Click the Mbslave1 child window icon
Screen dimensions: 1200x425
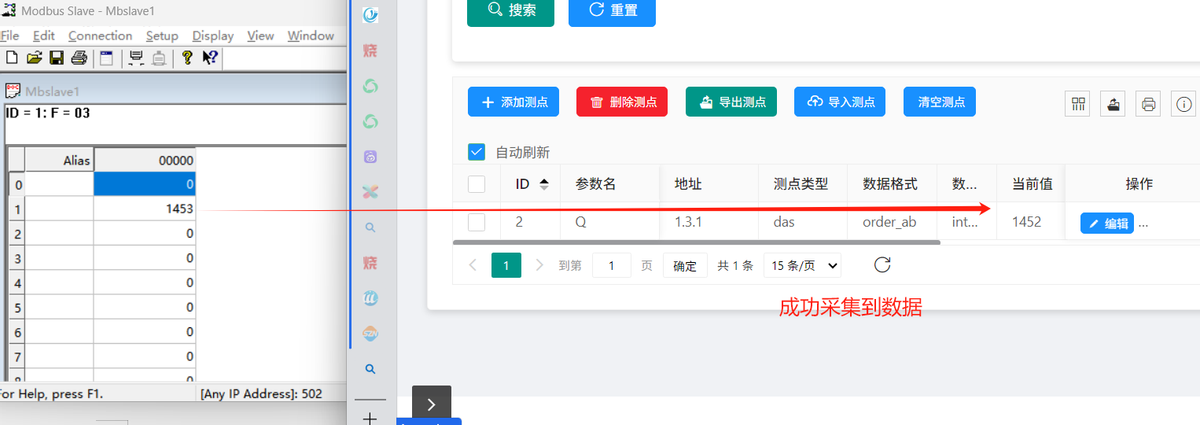click(13, 90)
